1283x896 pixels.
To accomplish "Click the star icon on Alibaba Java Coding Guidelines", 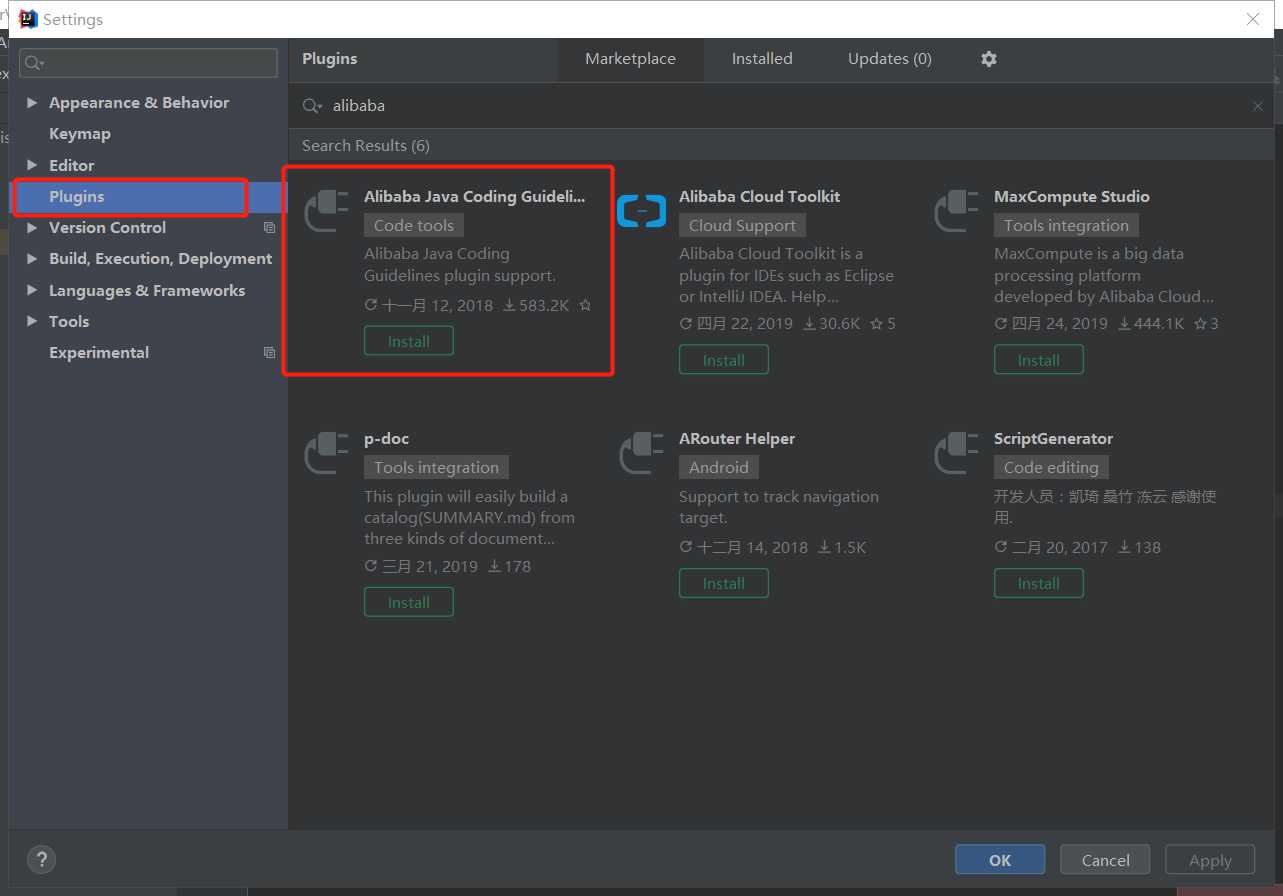I will tap(585, 305).
